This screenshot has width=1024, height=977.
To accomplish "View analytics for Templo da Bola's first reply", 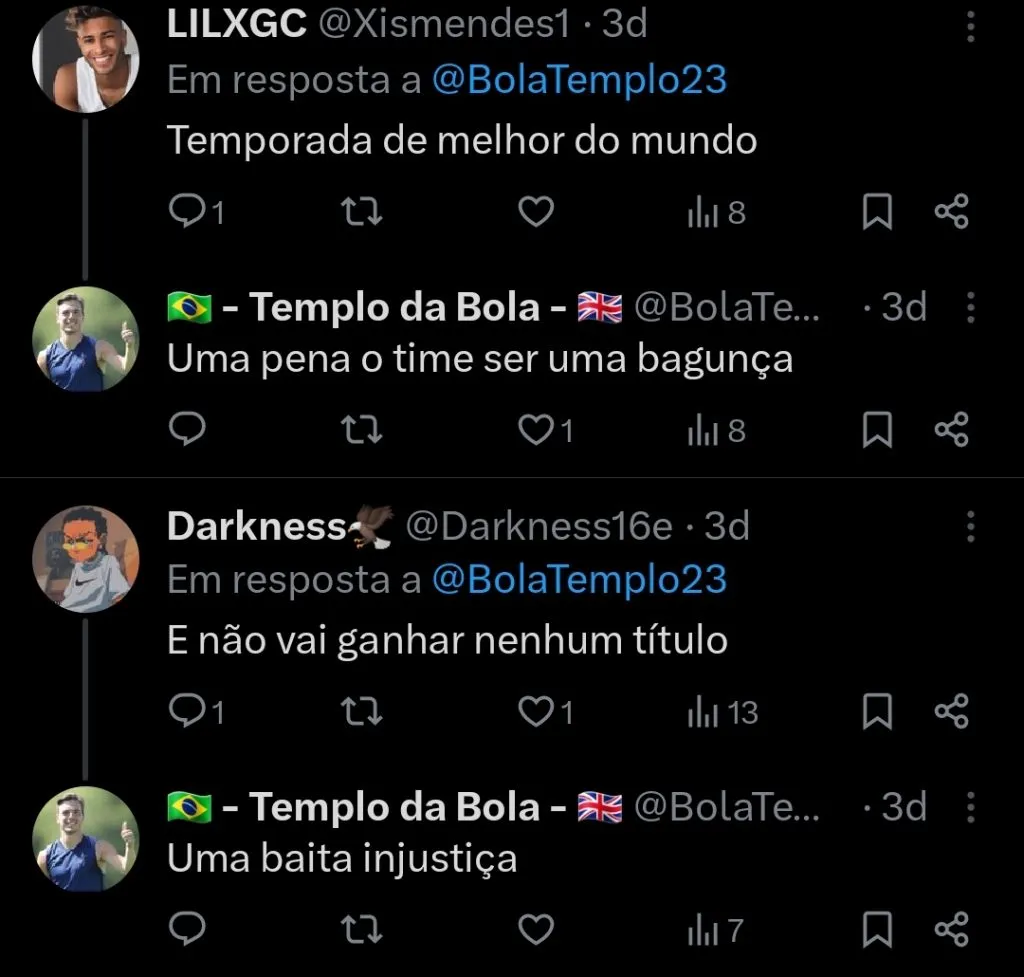I will [711, 429].
